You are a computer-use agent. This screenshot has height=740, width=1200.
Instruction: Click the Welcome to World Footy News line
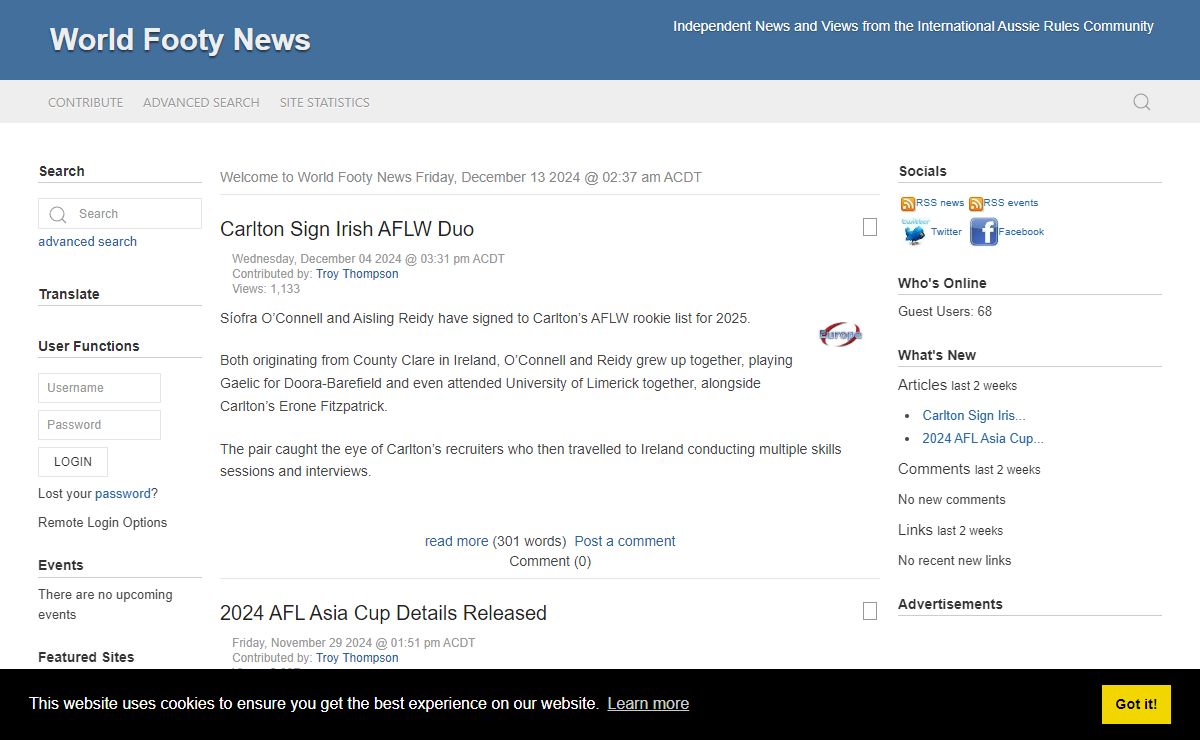[x=461, y=177]
